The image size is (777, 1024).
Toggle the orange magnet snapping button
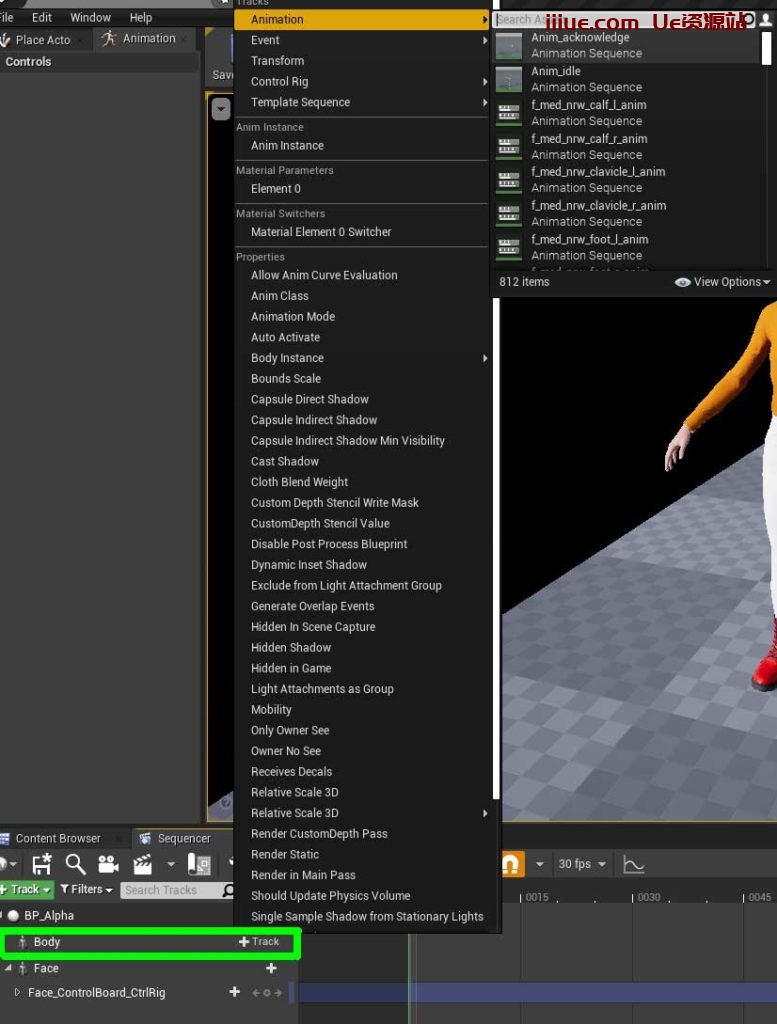point(510,864)
